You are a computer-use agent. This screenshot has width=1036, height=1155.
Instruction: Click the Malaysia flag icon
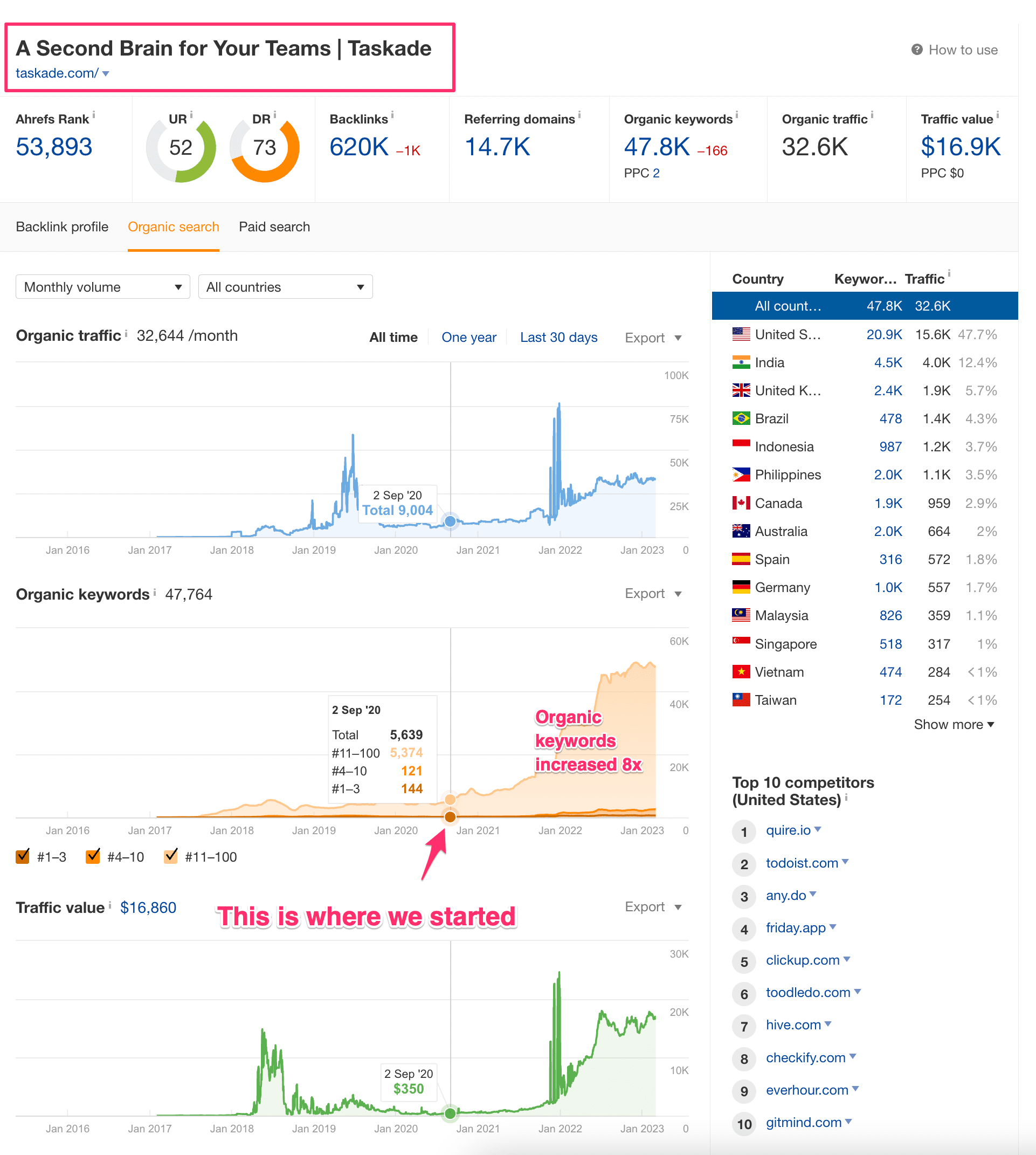pyautogui.click(x=741, y=615)
